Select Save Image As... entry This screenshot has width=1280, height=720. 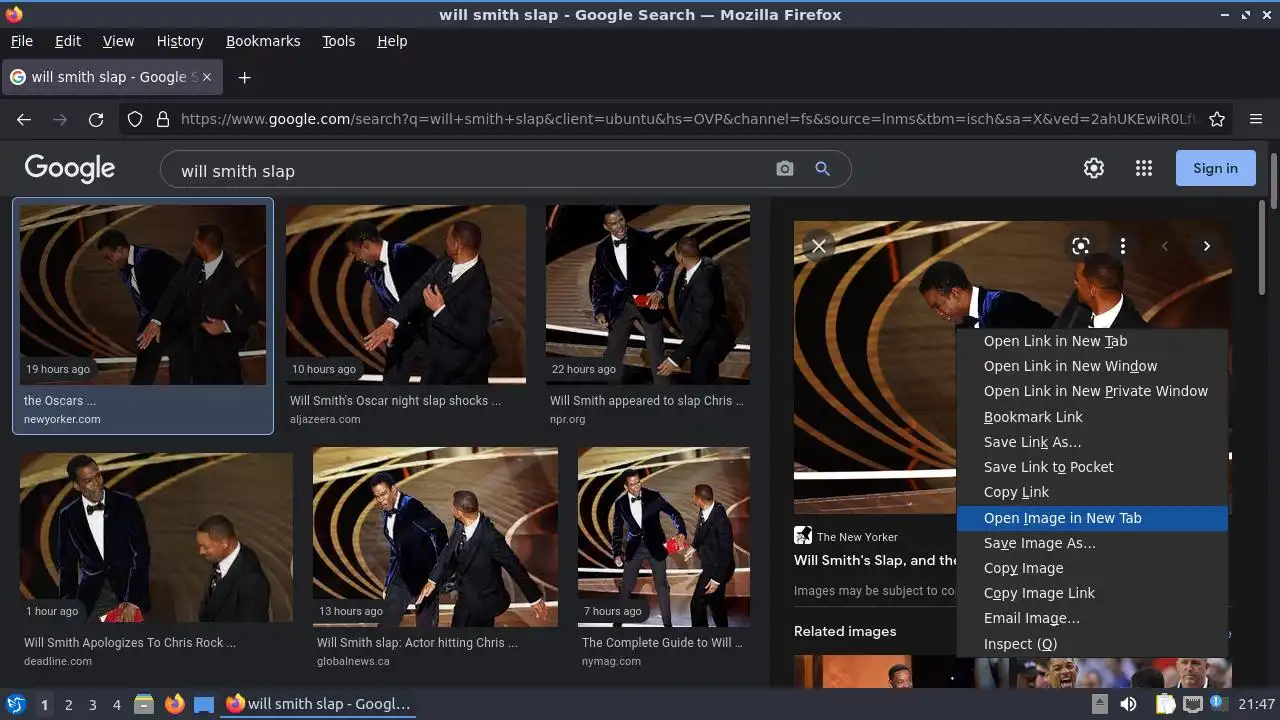coord(1092,543)
